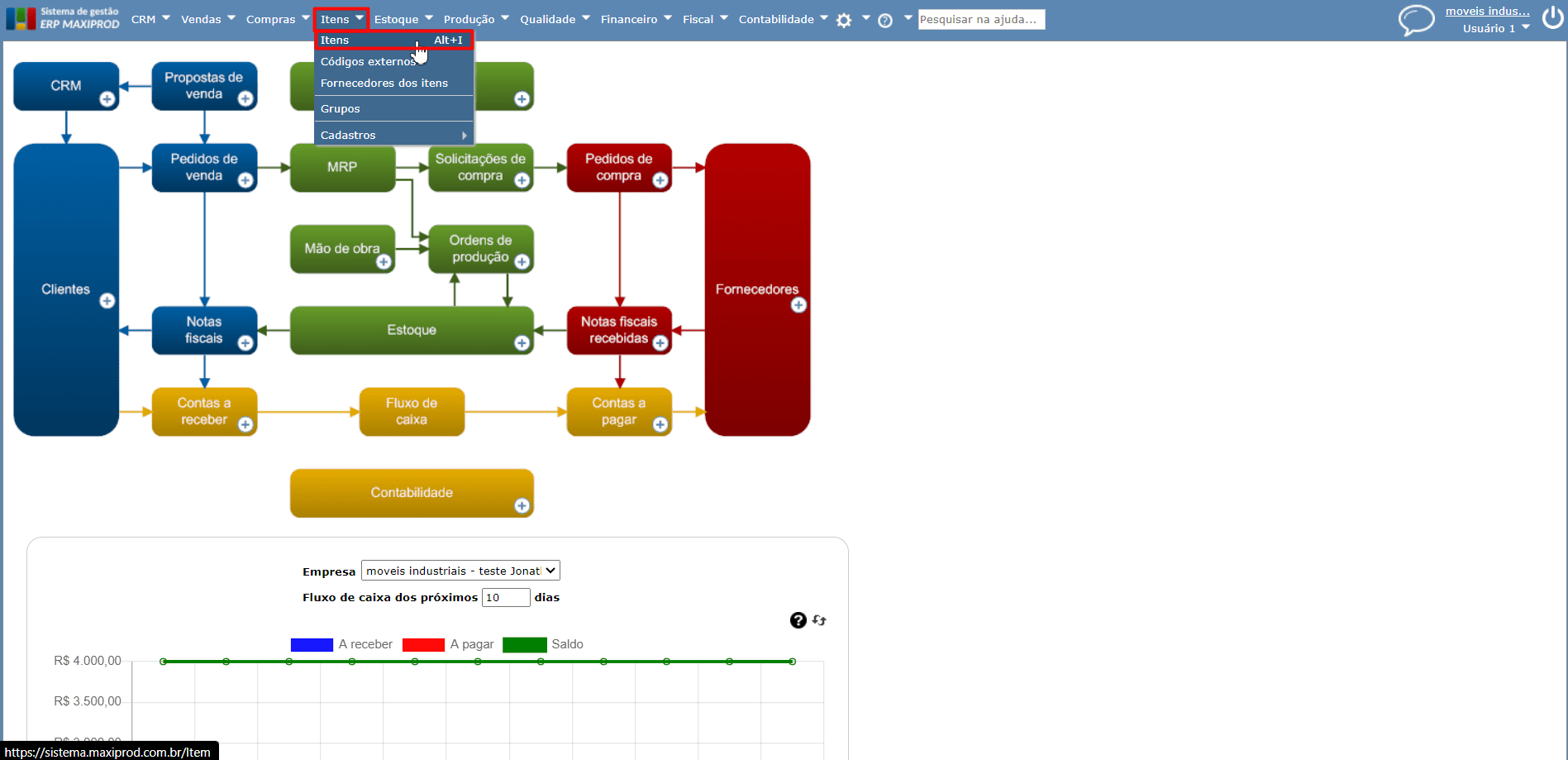
Task: Open the Financeiro dropdown menu
Action: click(636, 19)
